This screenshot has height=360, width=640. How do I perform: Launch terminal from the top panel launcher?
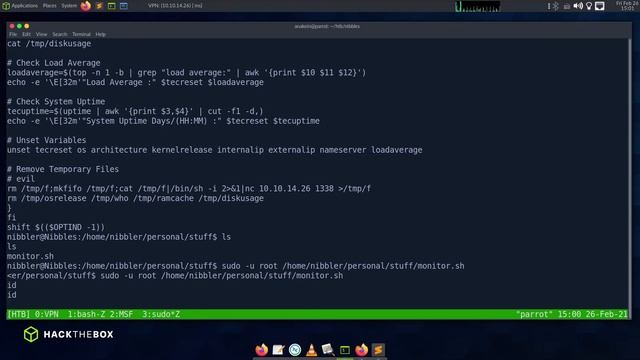(x=111, y=6)
